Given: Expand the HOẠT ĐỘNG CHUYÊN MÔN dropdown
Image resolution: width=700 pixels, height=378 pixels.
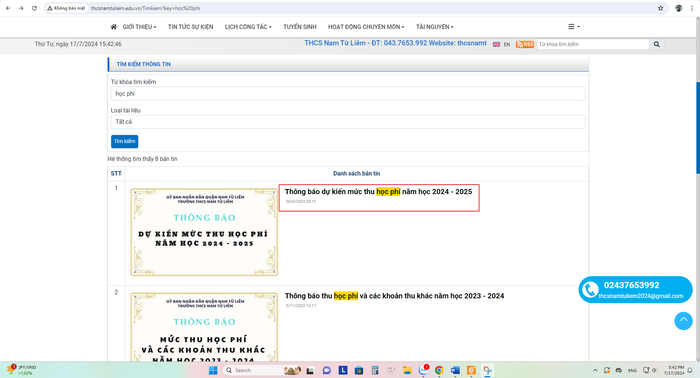Looking at the screenshot, I should [366, 27].
